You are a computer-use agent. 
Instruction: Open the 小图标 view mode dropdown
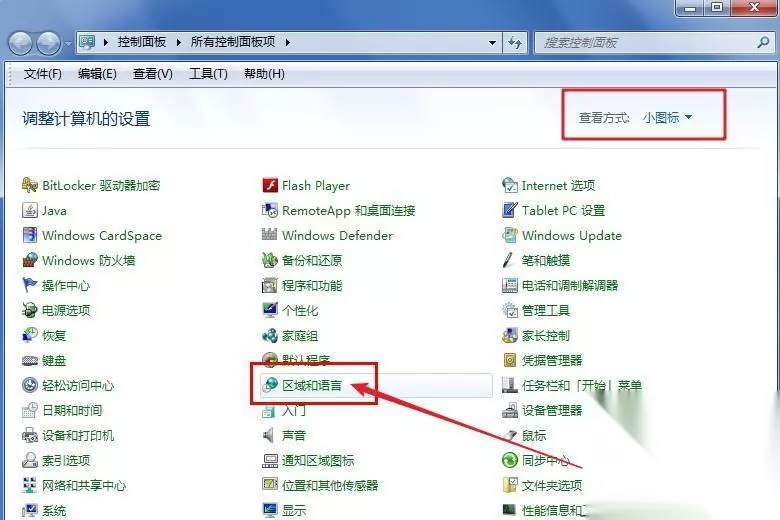coord(667,117)
